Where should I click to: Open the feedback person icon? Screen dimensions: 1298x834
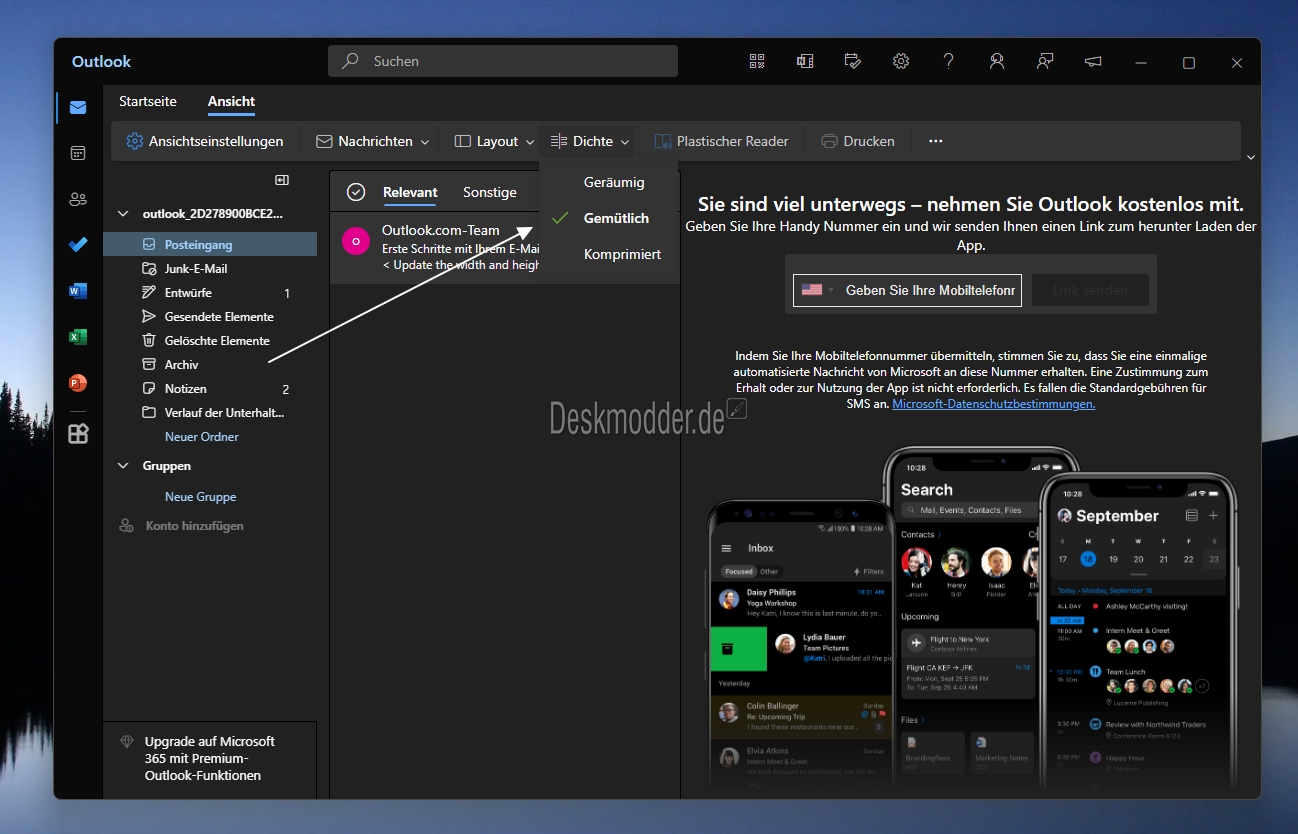point(1045,61)
